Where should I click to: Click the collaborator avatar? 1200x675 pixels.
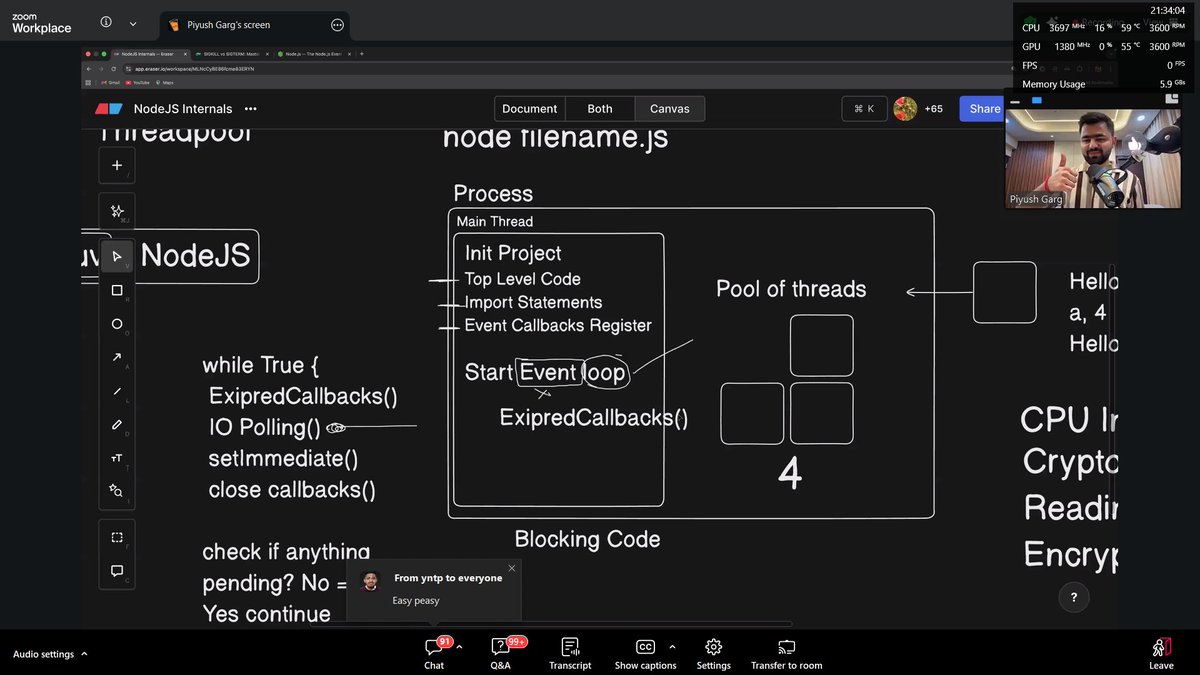tap(905, 109)
